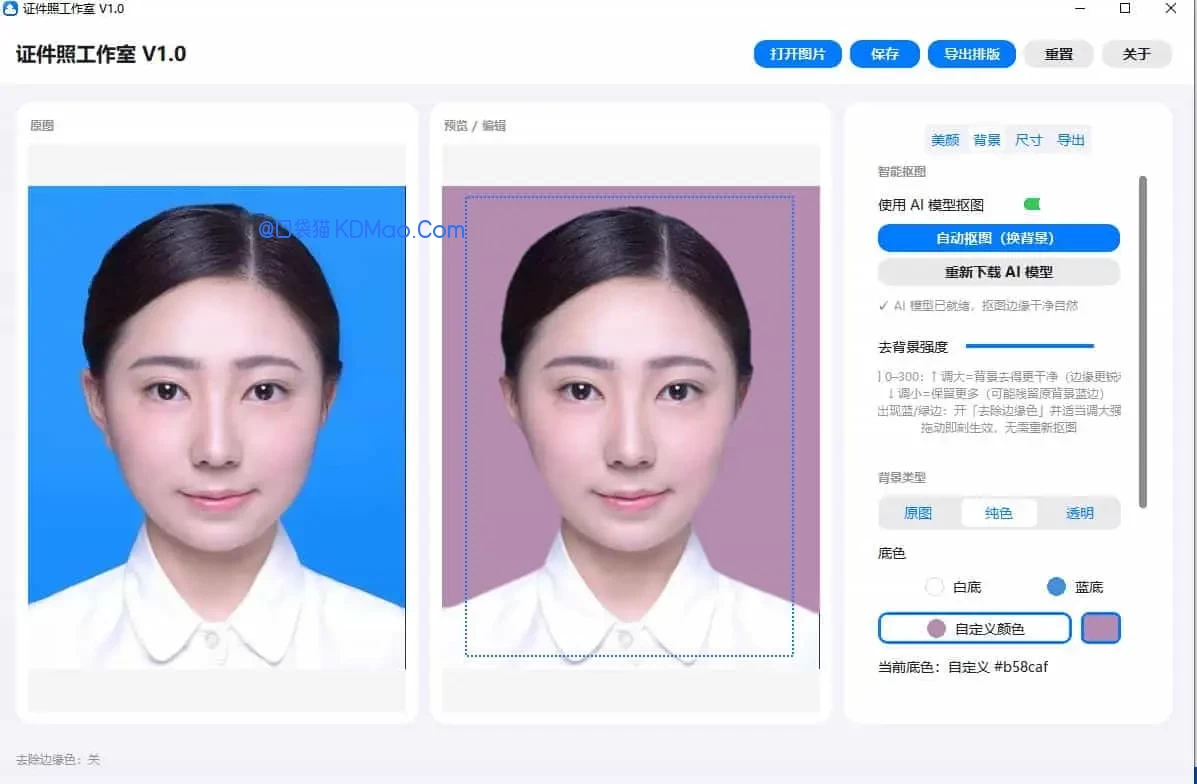
Task: Click the original photo in 原图 panel
Action: pos(217,427)
